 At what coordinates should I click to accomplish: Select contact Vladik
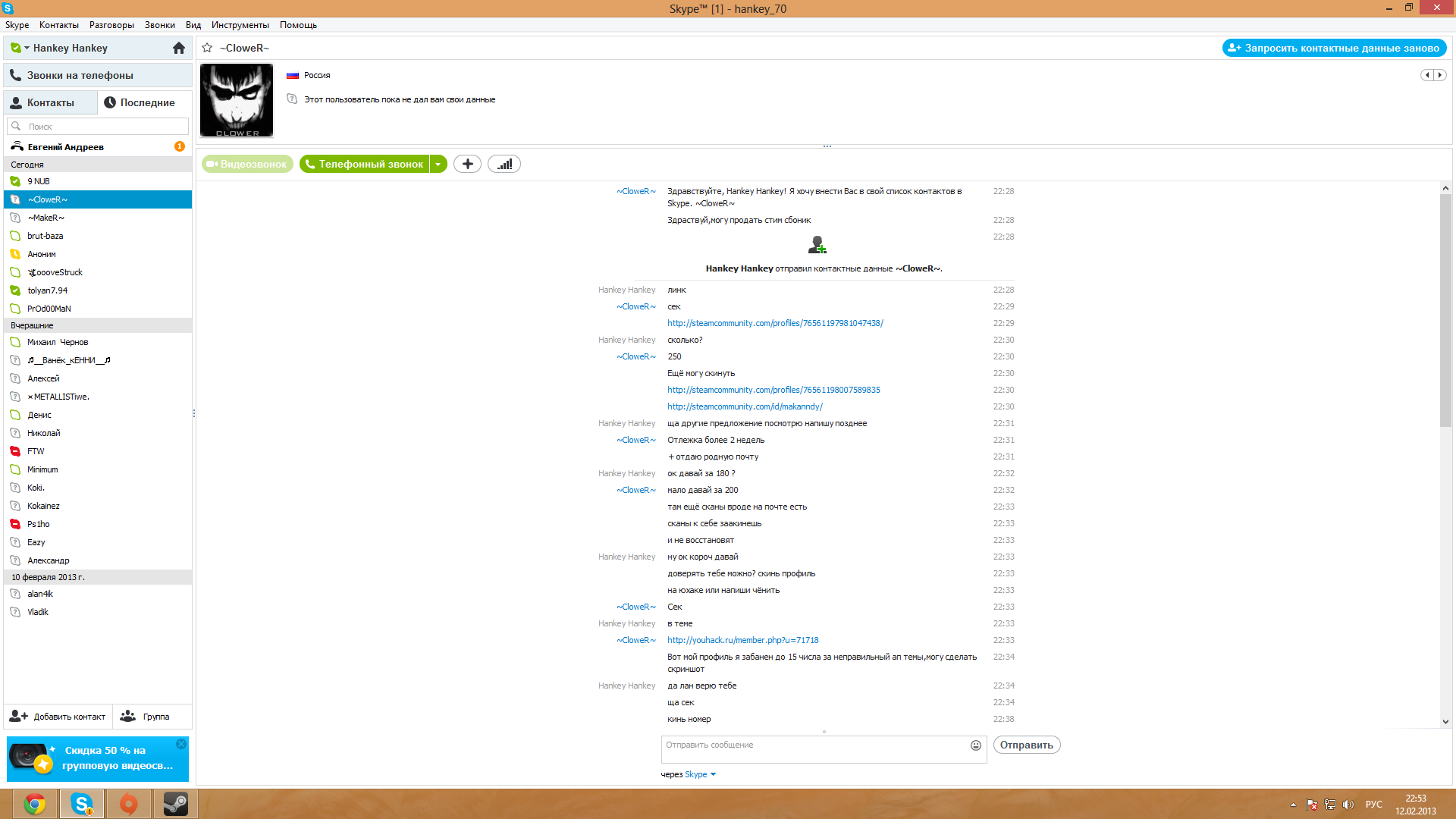click(x=98, y=612)
